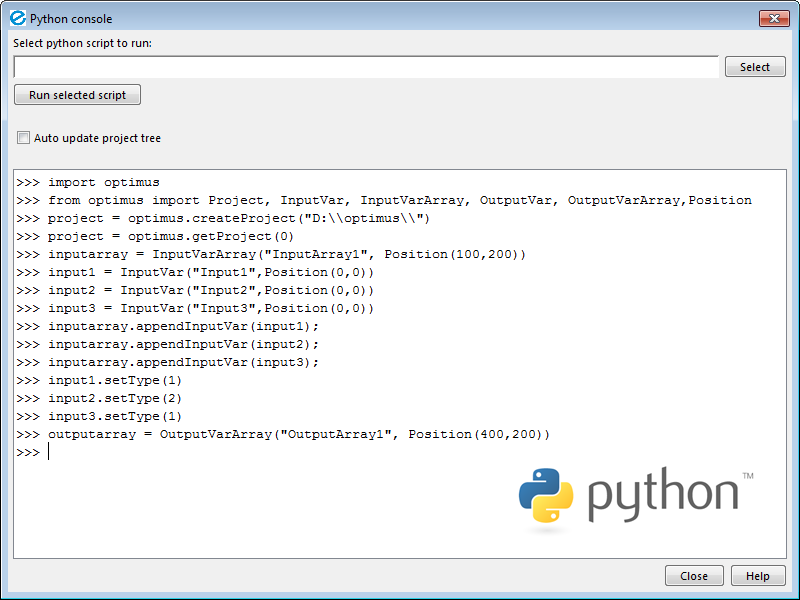Click the OutputVarArray "OutputArray1" line
This screenshot has width=800, height=600.
tap(283, 434)
